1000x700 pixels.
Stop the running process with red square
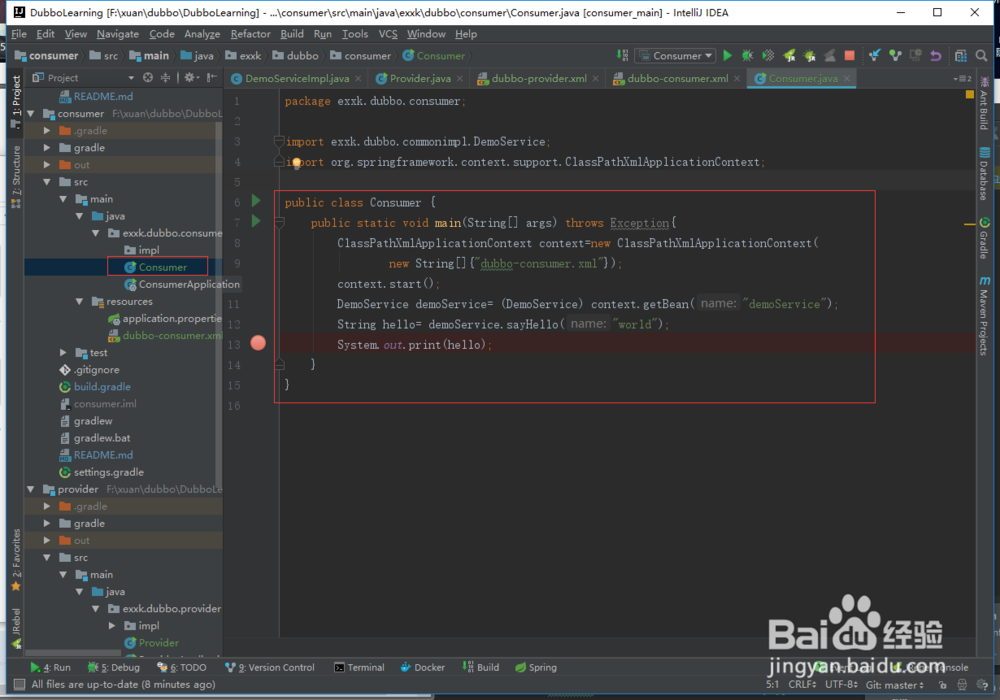(x=849, y=56)
